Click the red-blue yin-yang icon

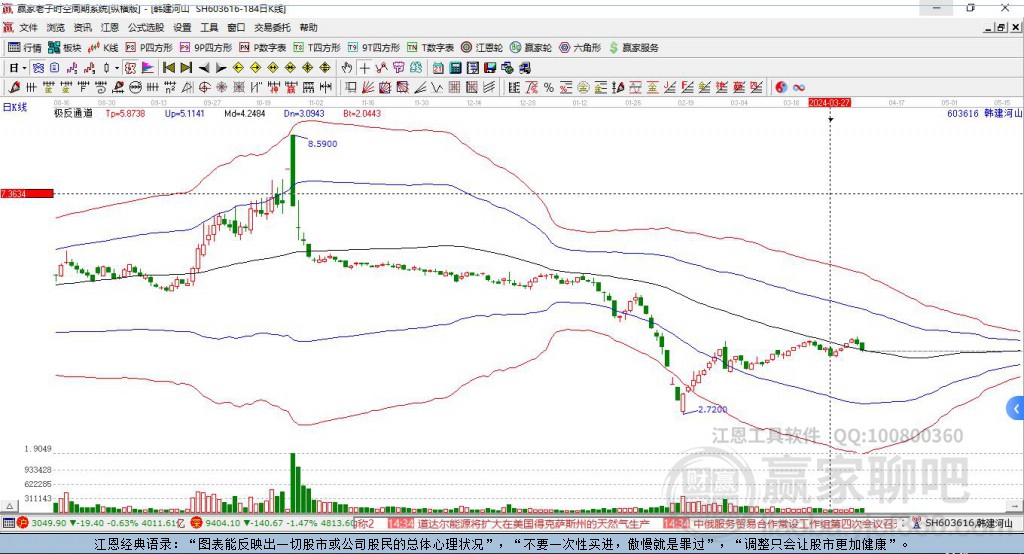click(781, 88)
